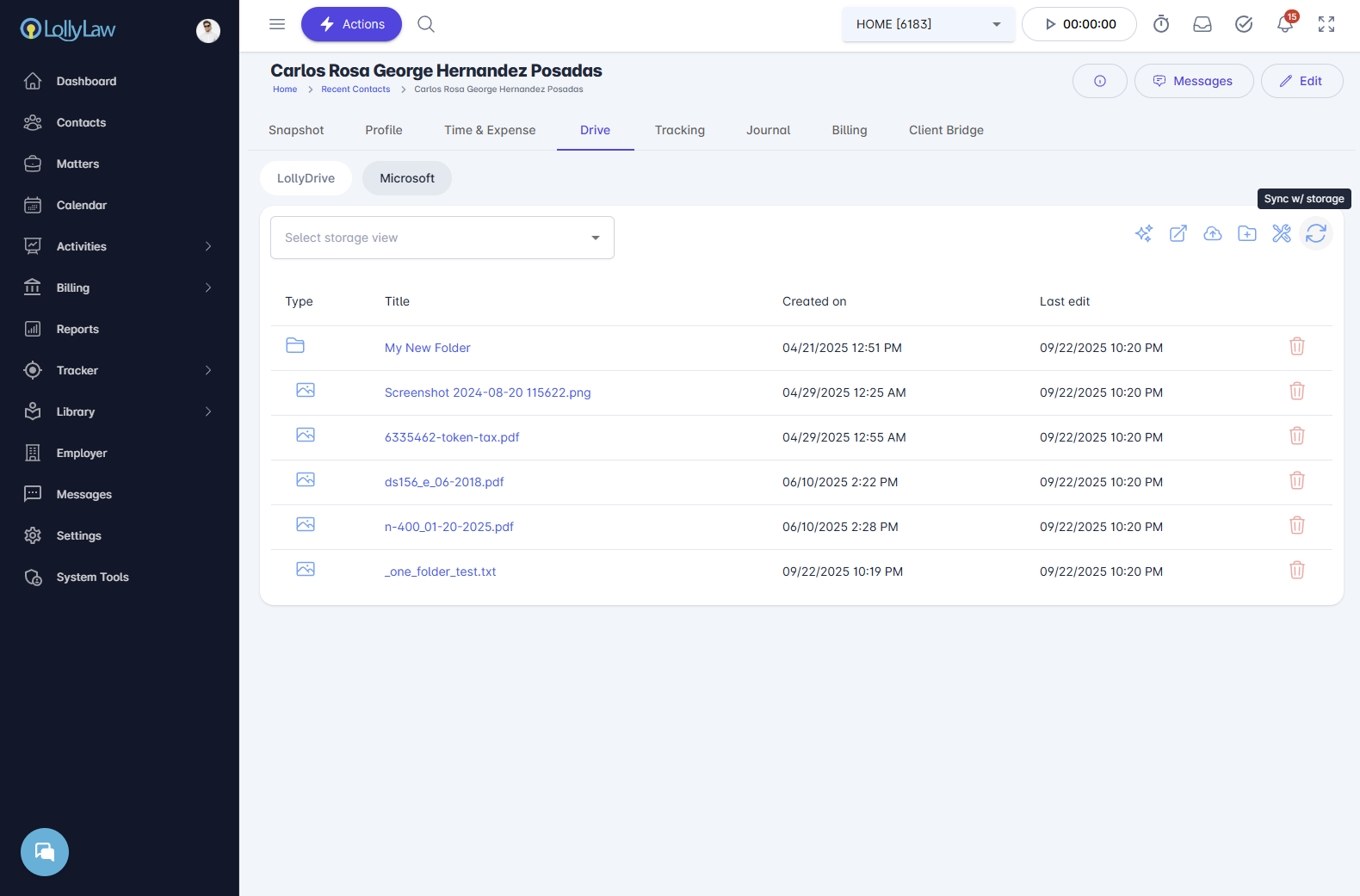Open notifications bell with 15 badge
Screen dimensions: 1360x896
[x=1286, y=22]
